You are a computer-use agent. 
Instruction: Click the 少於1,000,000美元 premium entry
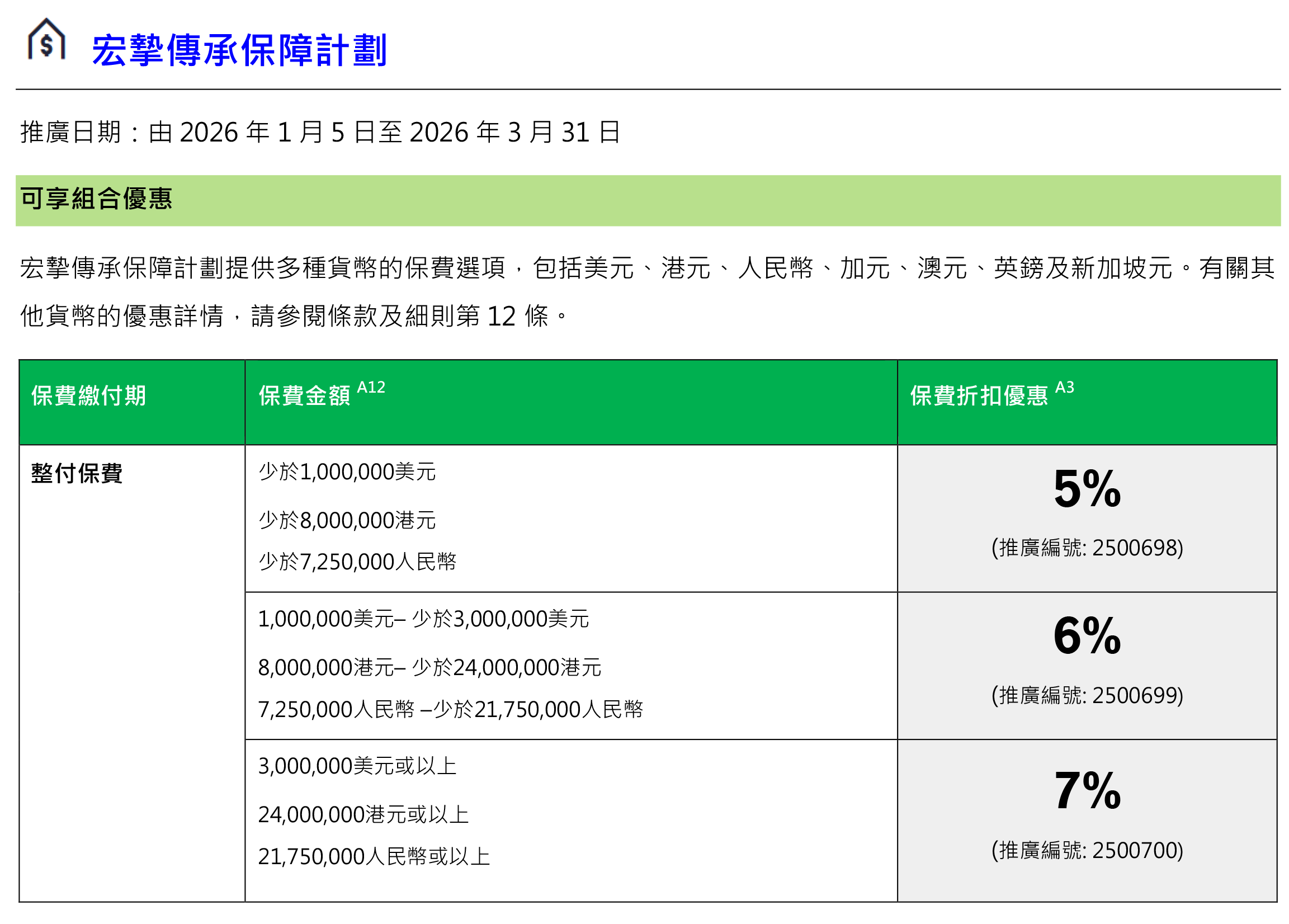click(347, 472)
